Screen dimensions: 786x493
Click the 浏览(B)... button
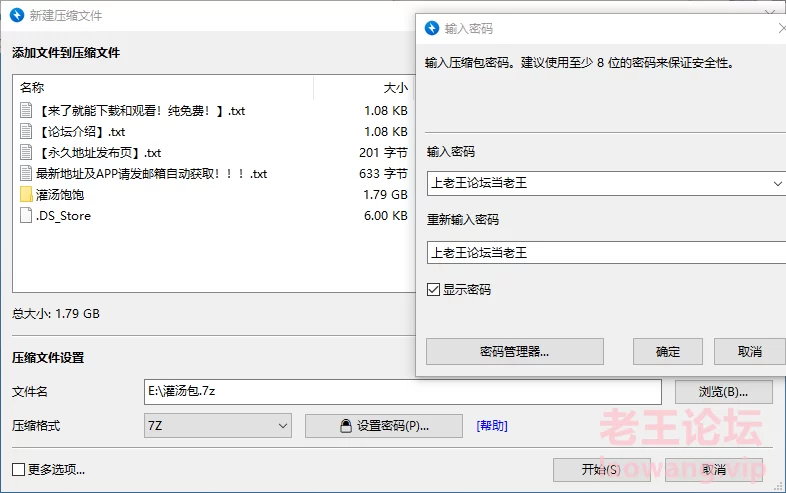[723, 392]
